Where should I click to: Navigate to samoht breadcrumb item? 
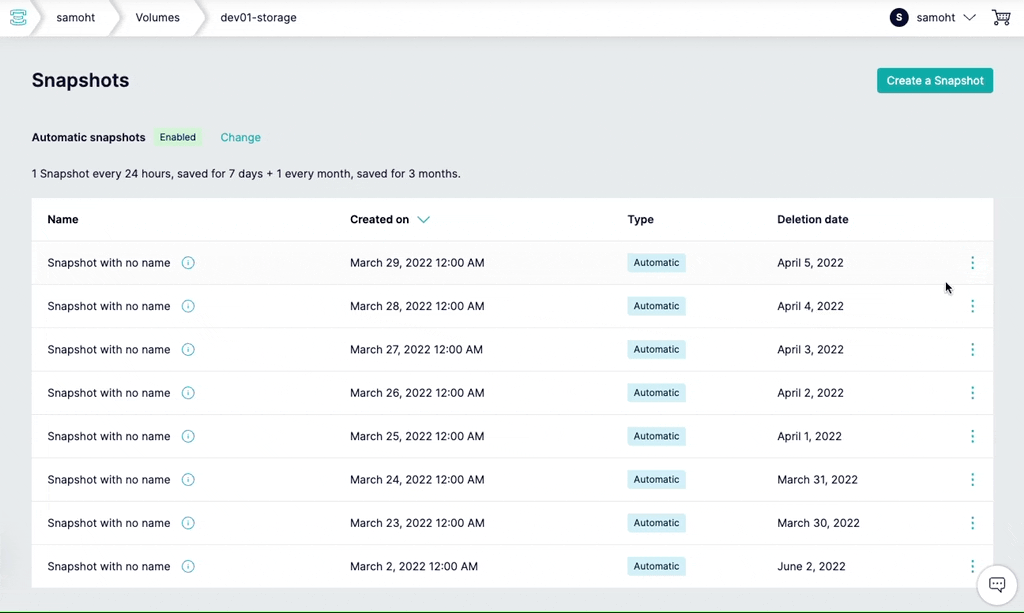76,18
